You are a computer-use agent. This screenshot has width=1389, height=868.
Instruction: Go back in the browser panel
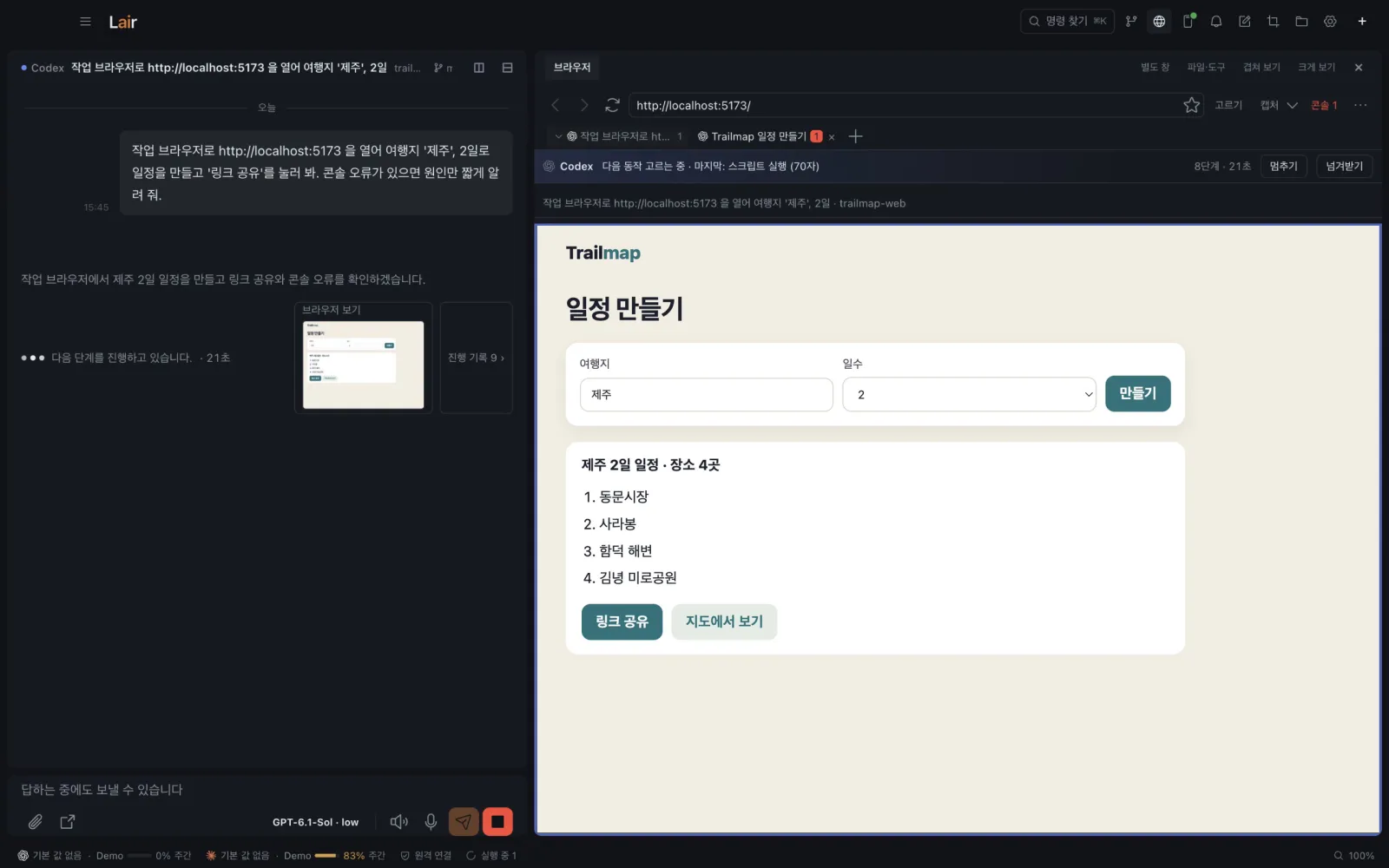pos(556,105)
